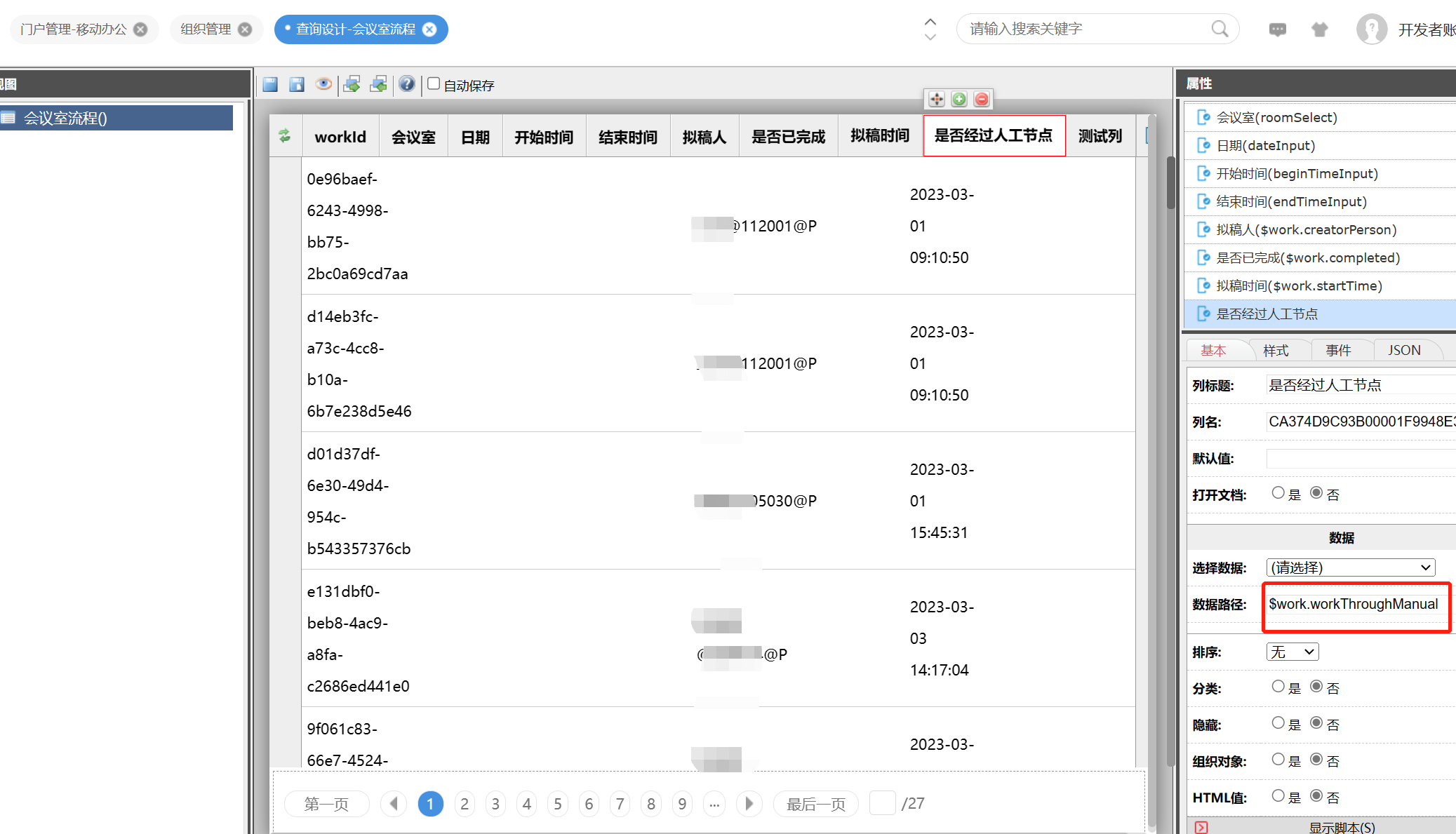Set 打开文档 to 是
Image resolution: width=1456 pixels, height=834 pixels.
coord(1278,493)
